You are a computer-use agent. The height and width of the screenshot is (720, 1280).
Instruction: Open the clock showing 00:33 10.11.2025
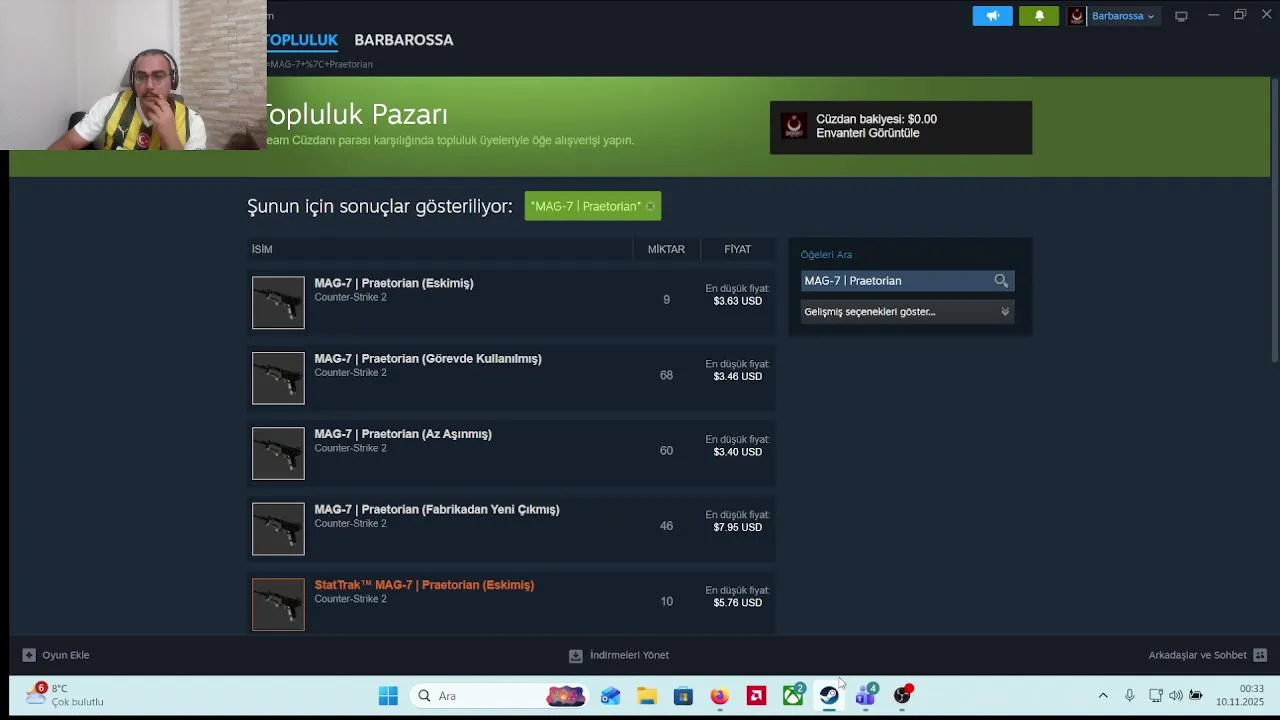1240,695
